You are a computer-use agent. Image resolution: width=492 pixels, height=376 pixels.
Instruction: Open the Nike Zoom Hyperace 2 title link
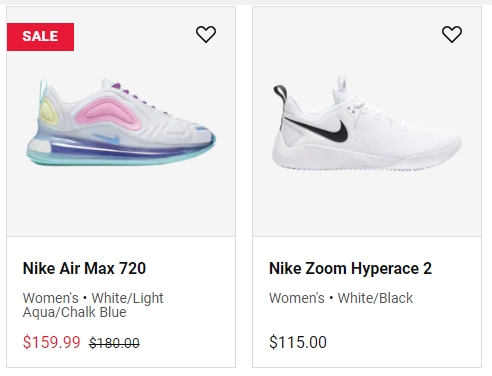click(x=350, y=268)
